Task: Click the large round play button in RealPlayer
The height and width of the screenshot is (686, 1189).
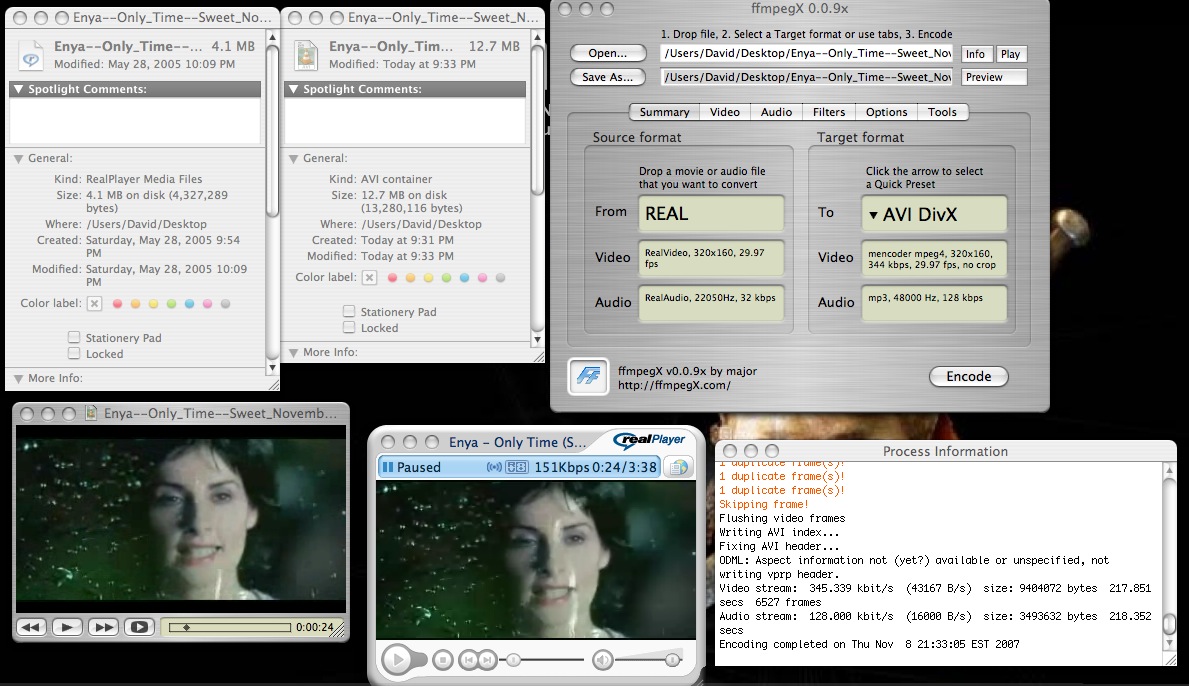Action: (x=397, y=659)
